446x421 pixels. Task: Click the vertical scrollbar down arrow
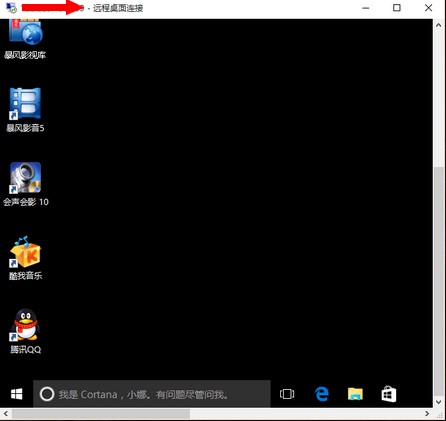coord(439,402)
